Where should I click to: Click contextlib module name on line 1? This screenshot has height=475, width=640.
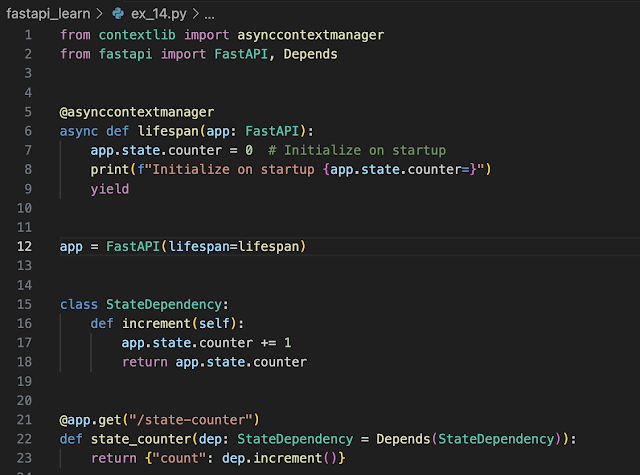point(137,36)
